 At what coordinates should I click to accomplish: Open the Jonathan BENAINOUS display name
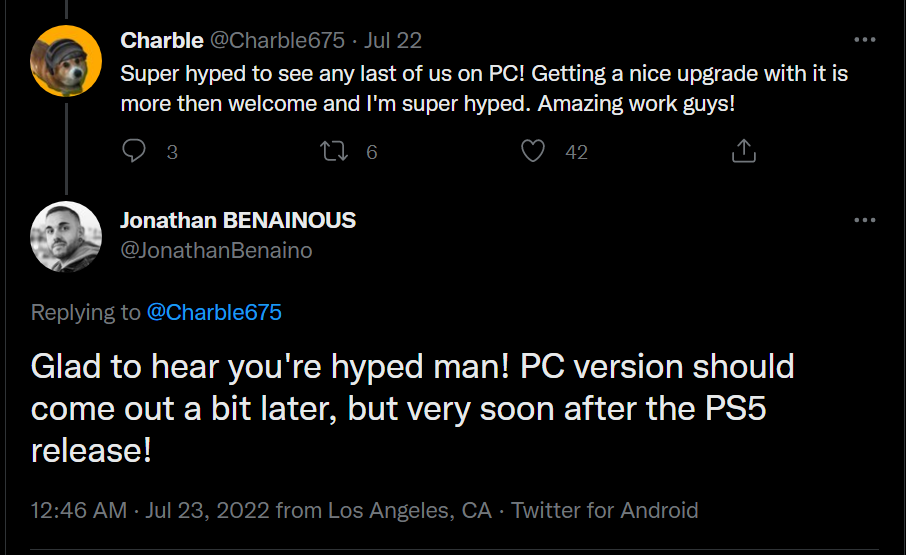[x=238, y=220]
